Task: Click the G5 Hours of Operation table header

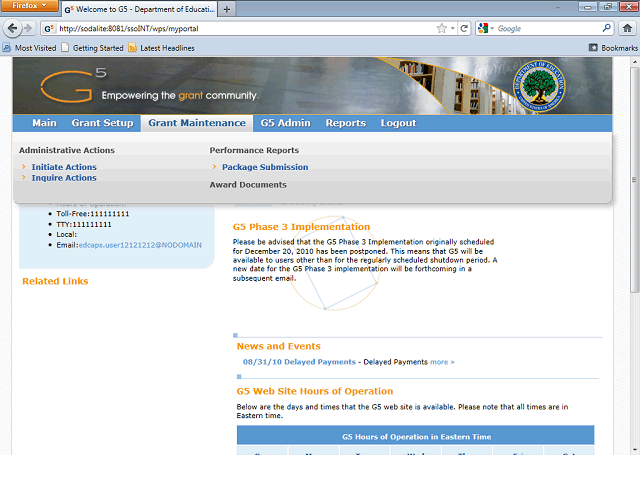Action: pyautogui.click(x=416, y=436)
